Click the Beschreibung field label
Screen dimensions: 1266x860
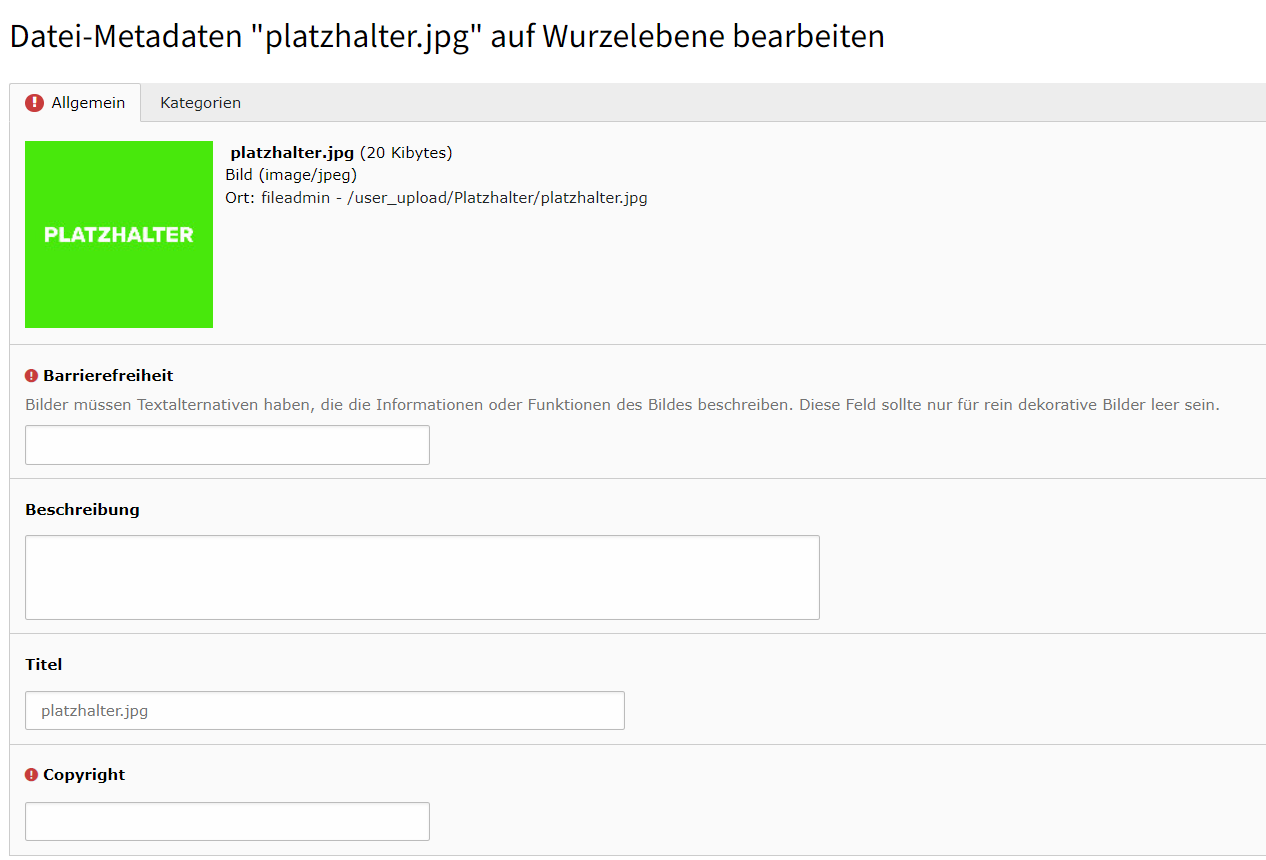82,510
